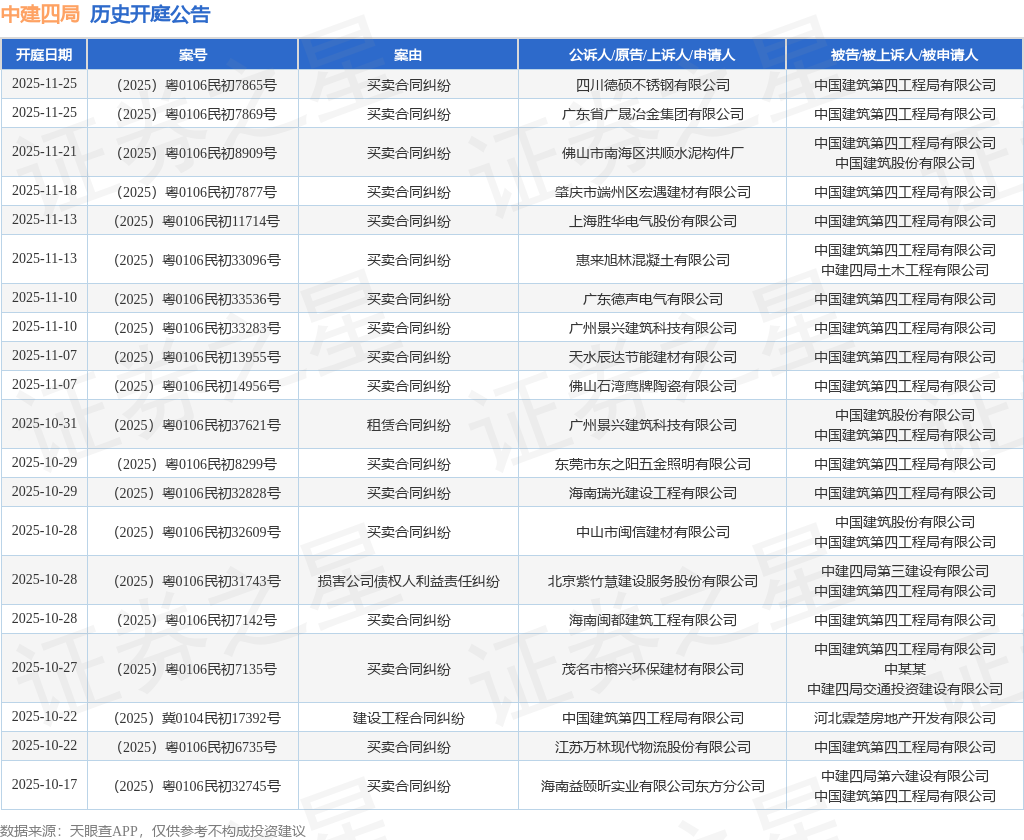
Task: Click plaintiff 海南益颐昕实业有限公司东方分公司
Action: [653, 786]
